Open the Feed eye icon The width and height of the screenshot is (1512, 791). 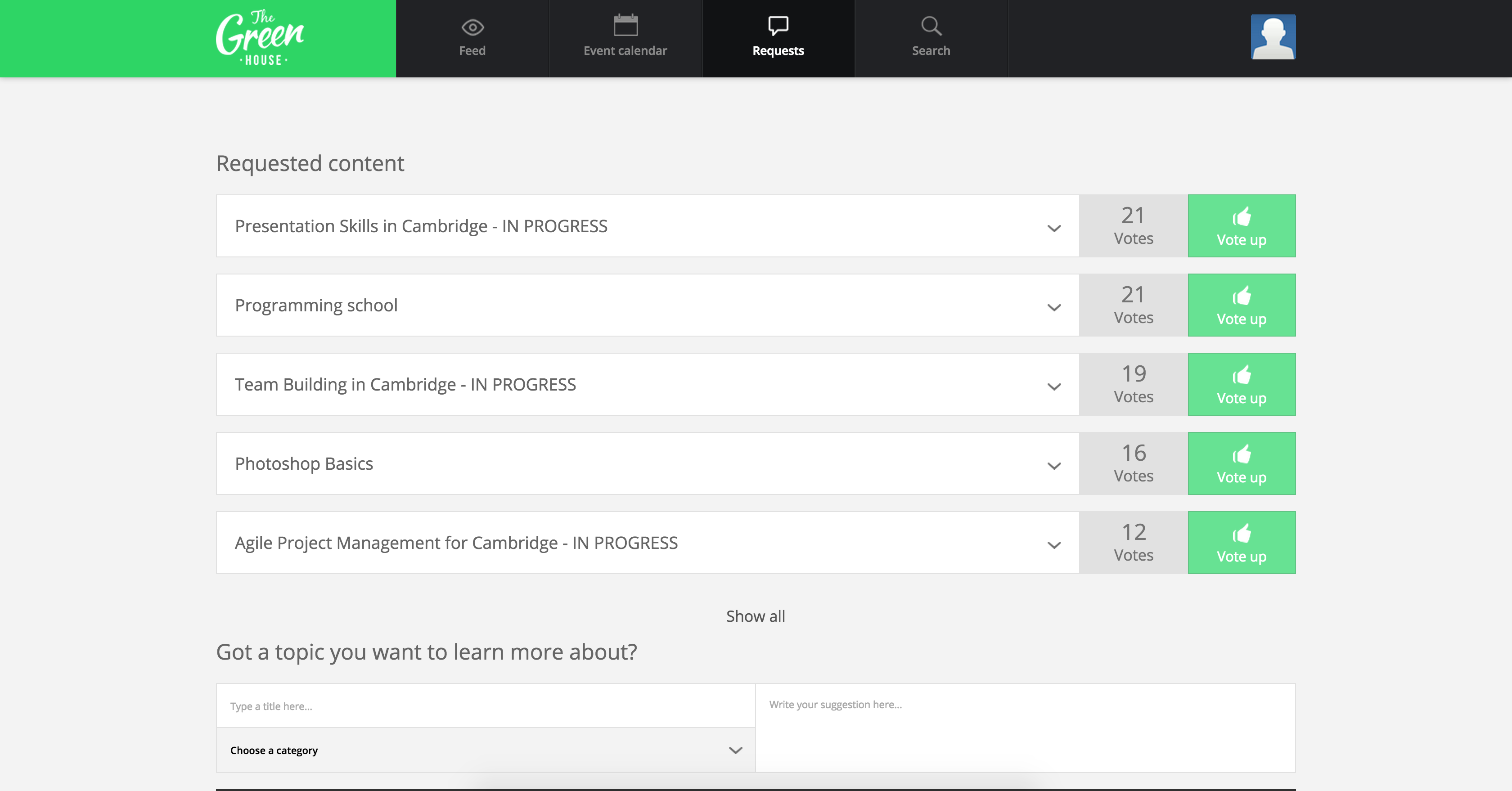(472, 27)
